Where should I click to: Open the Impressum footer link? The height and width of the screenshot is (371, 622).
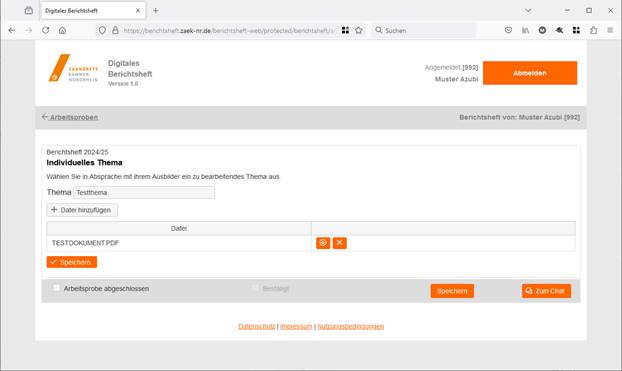tap(296, 326)
